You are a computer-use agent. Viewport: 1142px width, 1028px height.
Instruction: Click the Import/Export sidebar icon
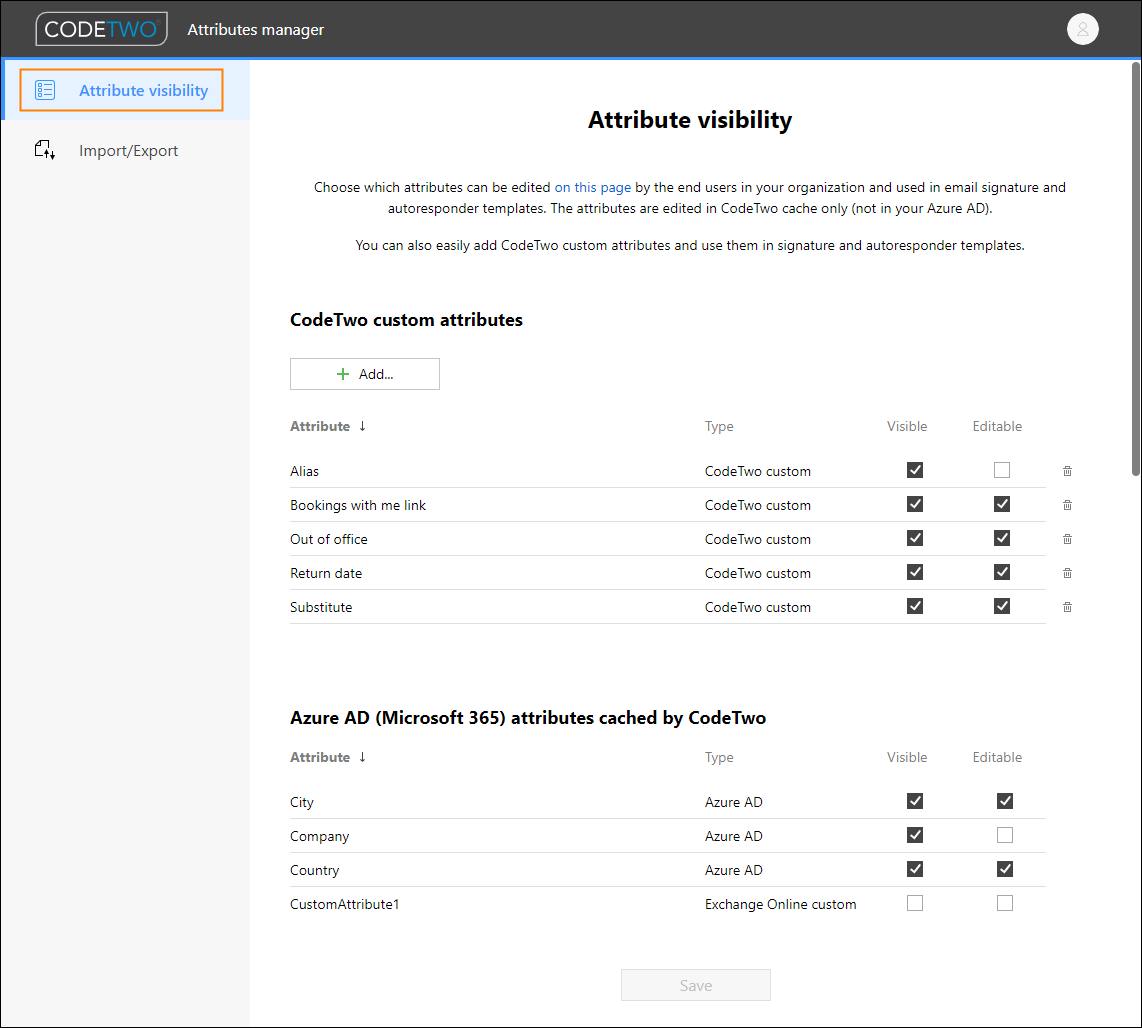tap(45, 150)
